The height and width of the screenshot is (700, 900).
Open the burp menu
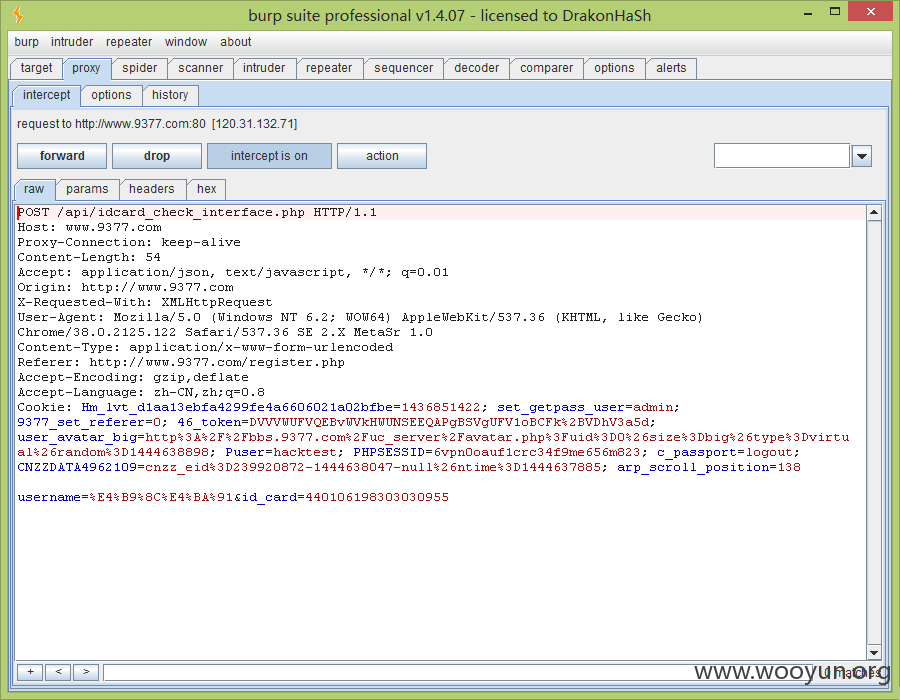coord(26,42)
